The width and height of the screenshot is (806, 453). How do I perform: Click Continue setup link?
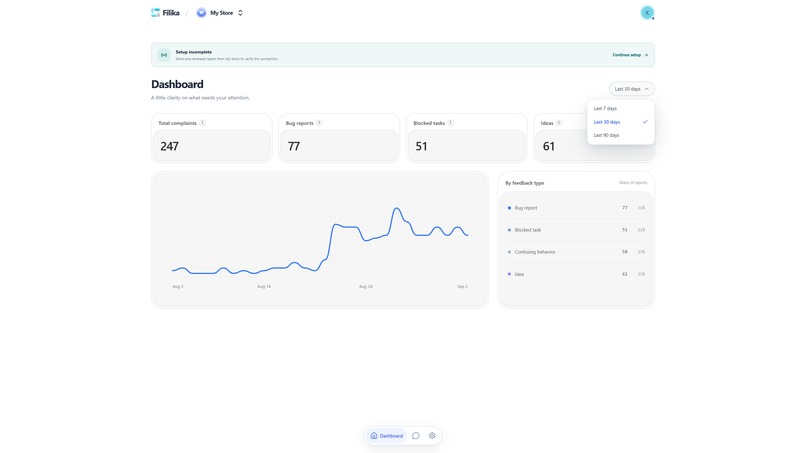(x=630, y=55)
